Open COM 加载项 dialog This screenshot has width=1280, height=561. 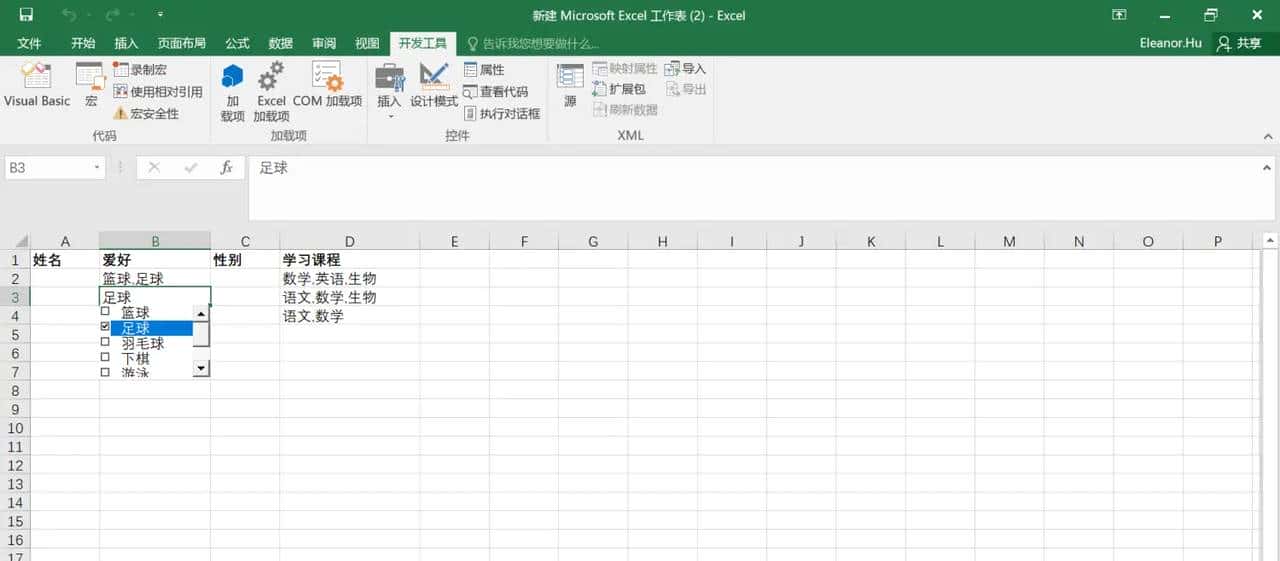pos(327,85)
